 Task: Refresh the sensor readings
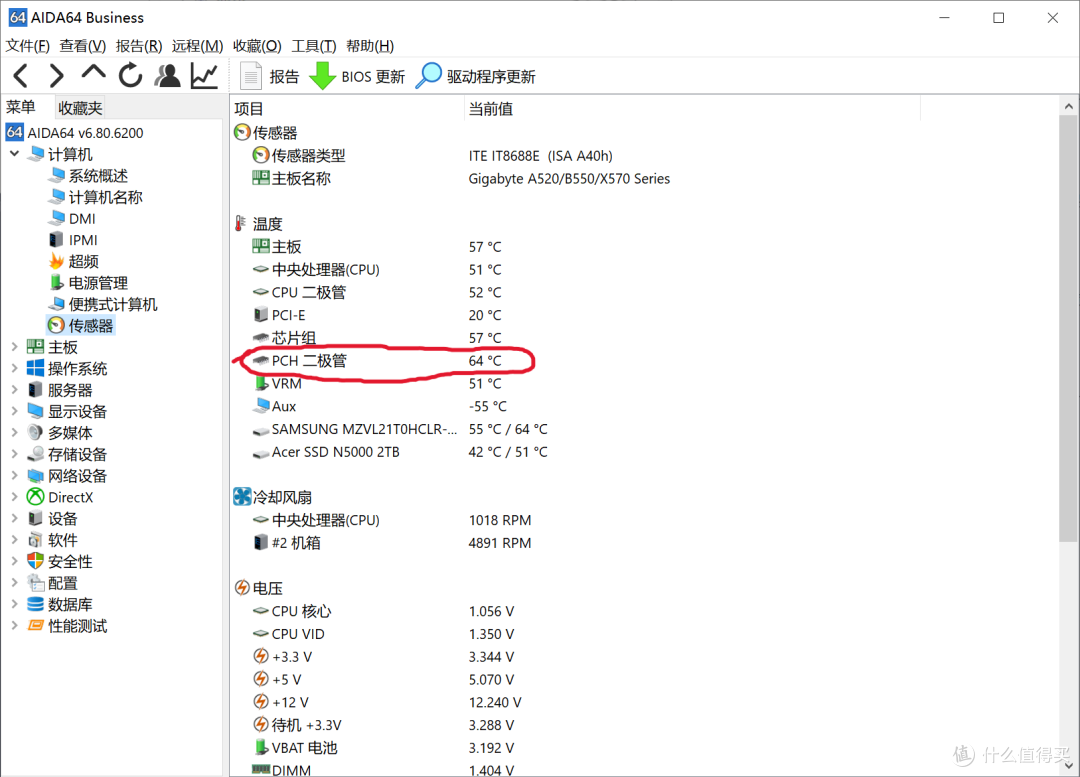[130, 76]
